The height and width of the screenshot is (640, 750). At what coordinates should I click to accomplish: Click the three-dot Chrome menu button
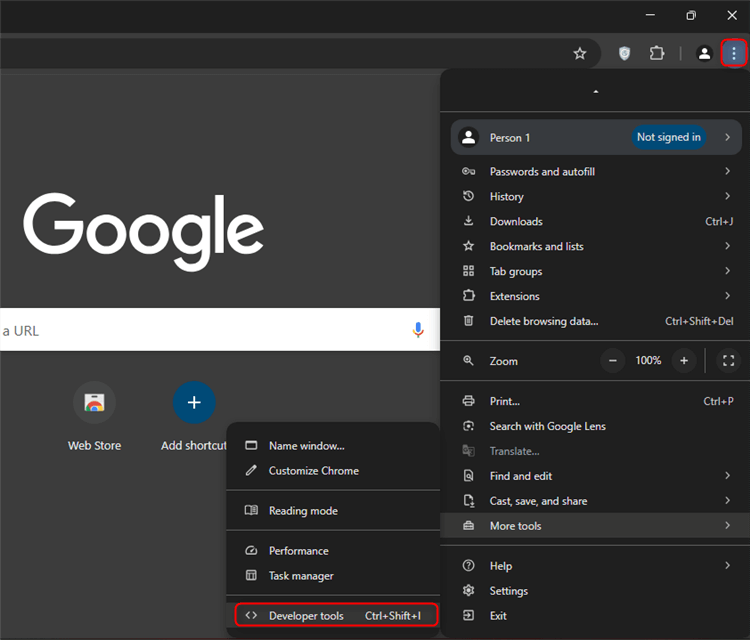click(x=734, y=53)
